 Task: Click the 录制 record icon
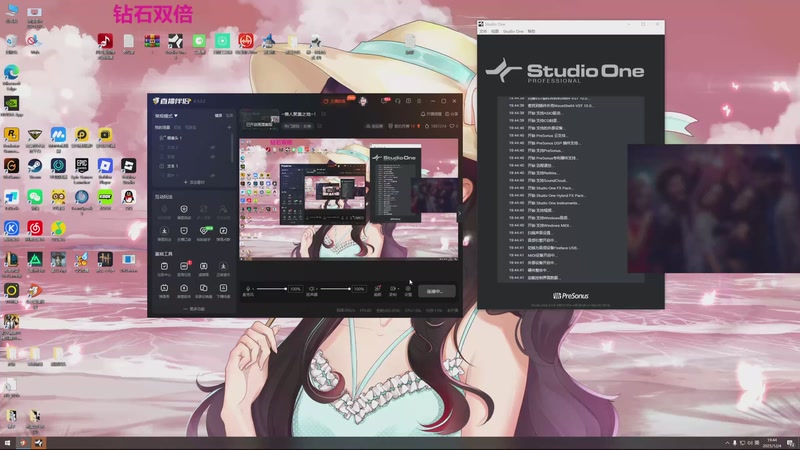click(392, 290)
